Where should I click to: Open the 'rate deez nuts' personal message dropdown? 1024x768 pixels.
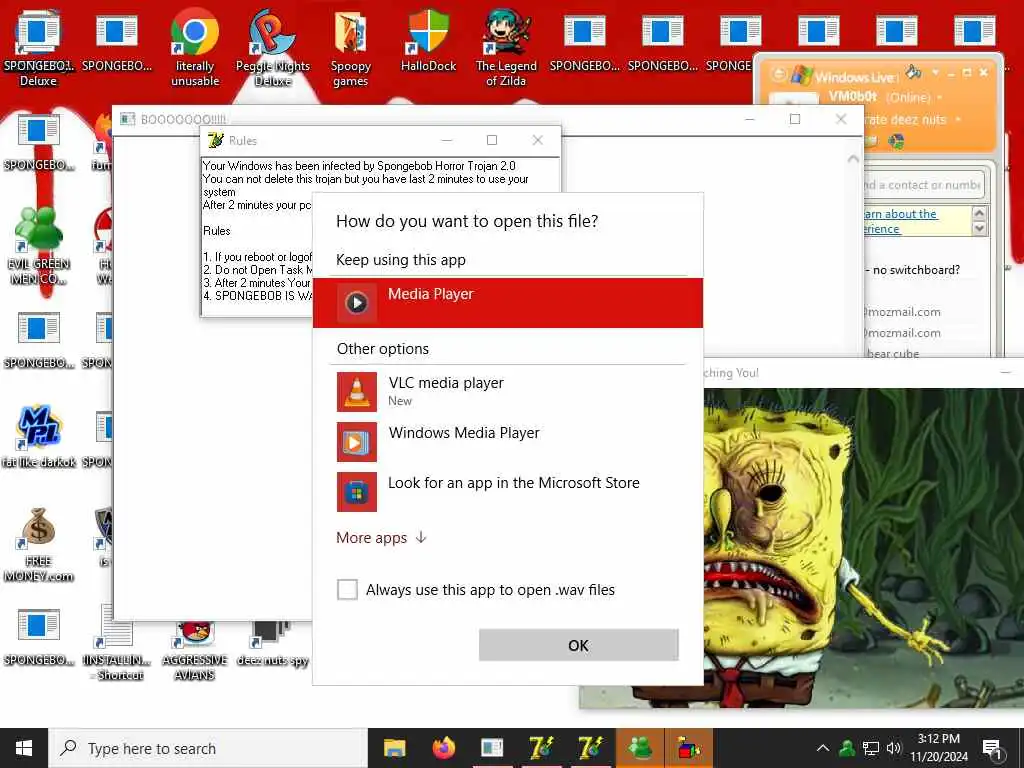coord(913,120)
